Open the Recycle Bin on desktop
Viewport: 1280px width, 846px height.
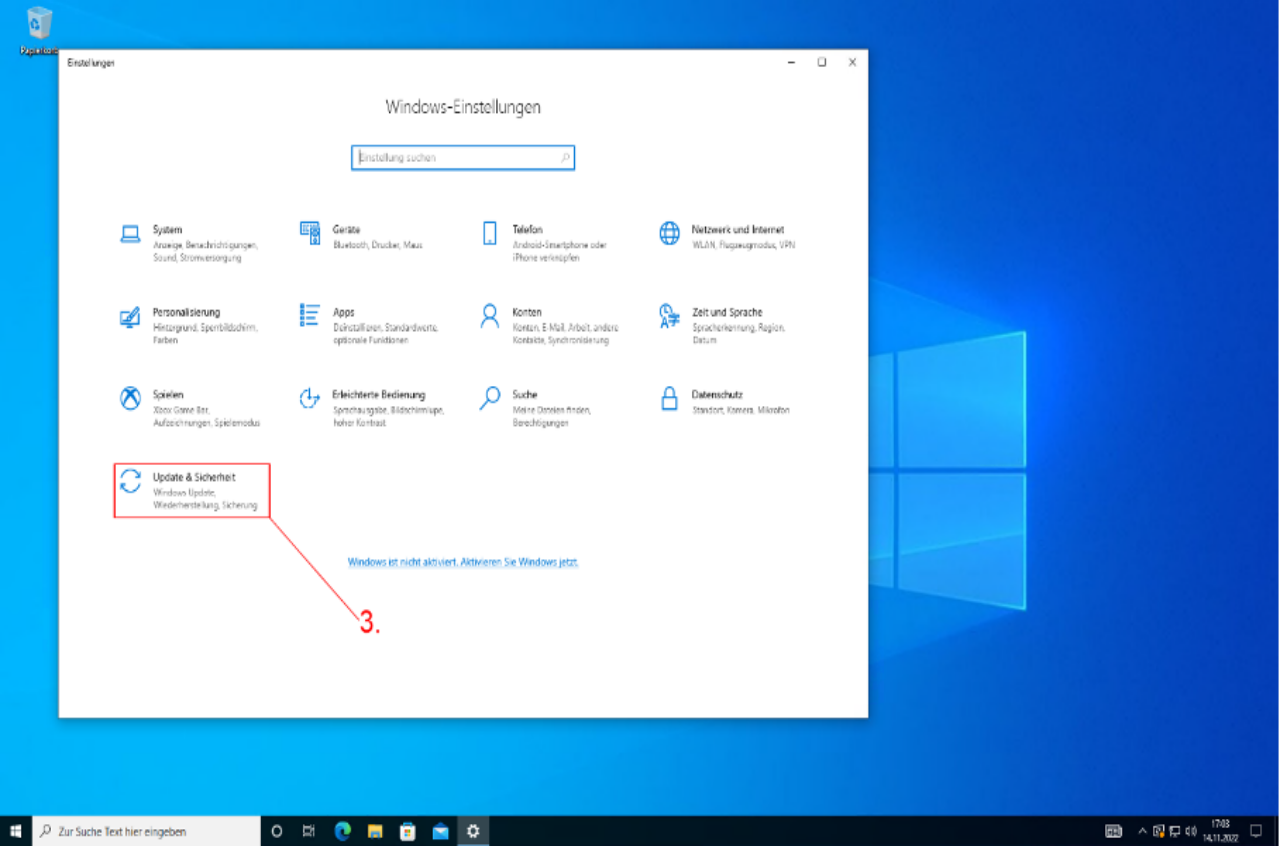tap(40, 25)
